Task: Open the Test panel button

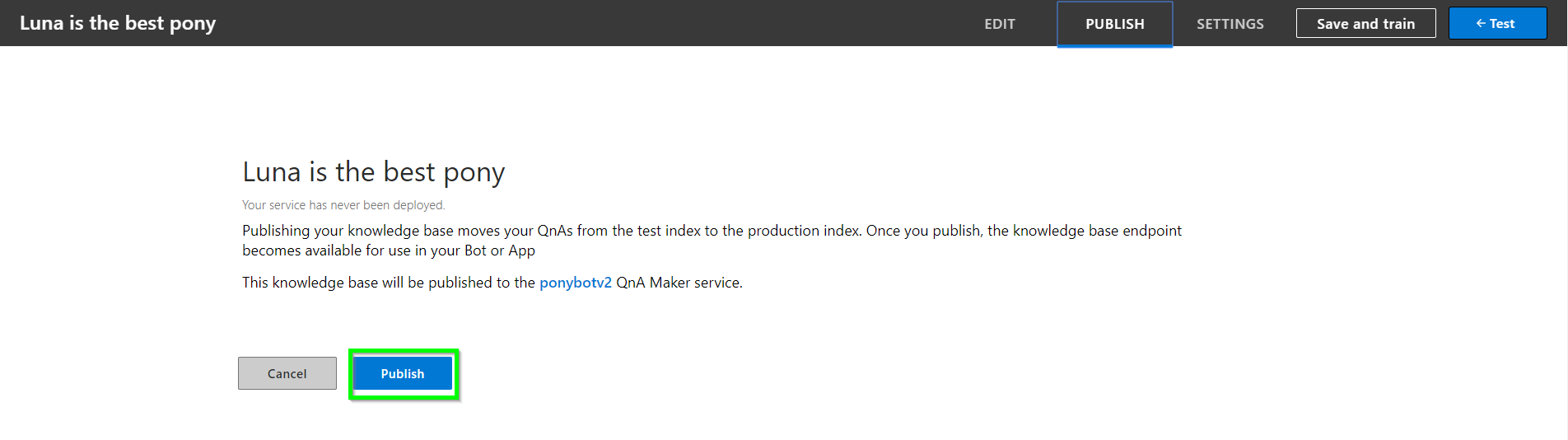Action: coord(1497,23)
